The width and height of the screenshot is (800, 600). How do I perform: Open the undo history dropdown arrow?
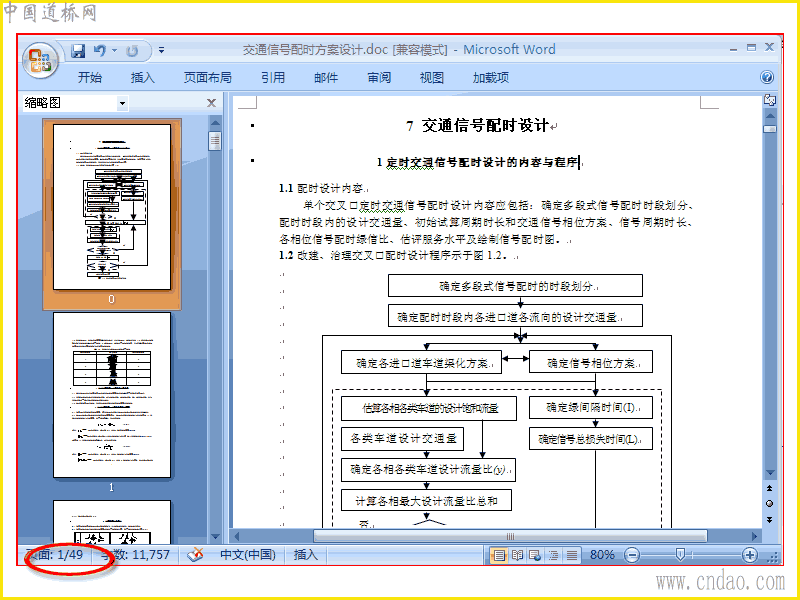pos(114,51)
